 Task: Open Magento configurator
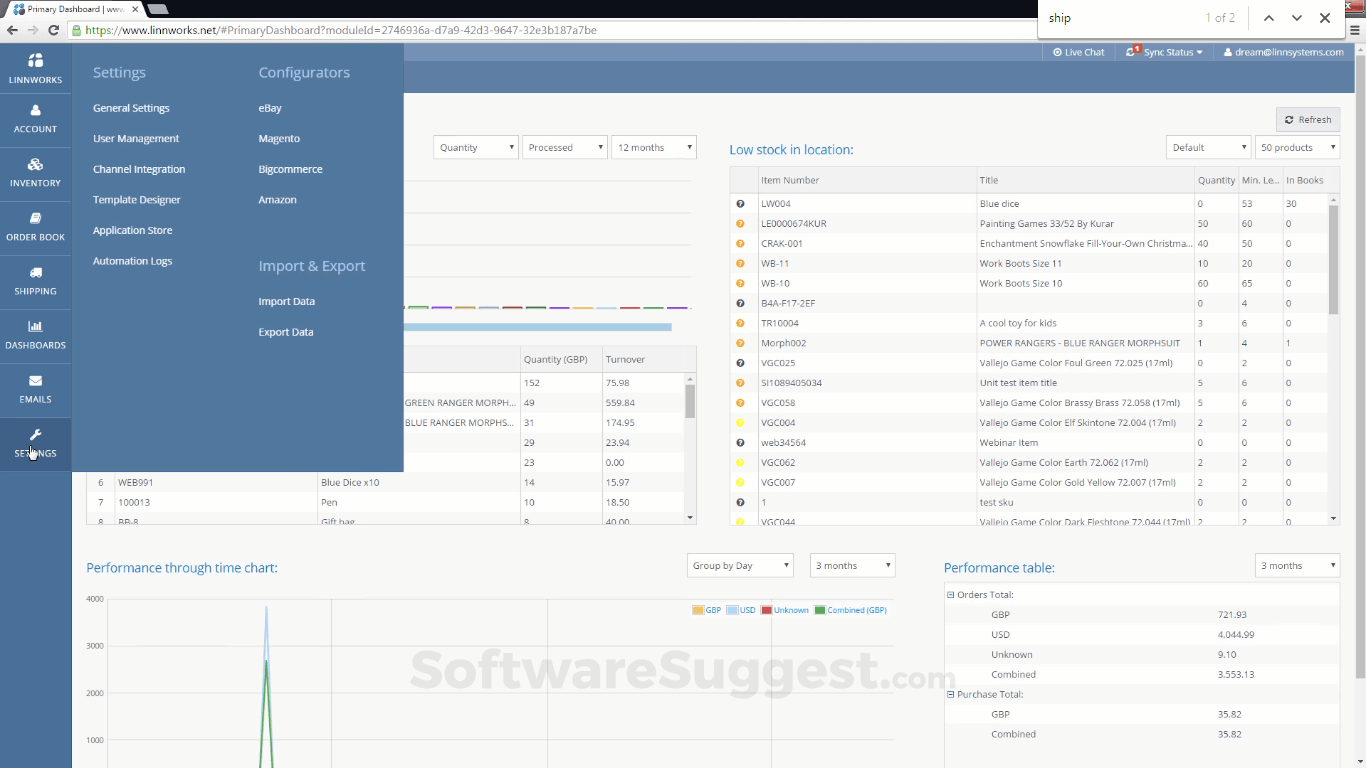(x=279, y=139)
